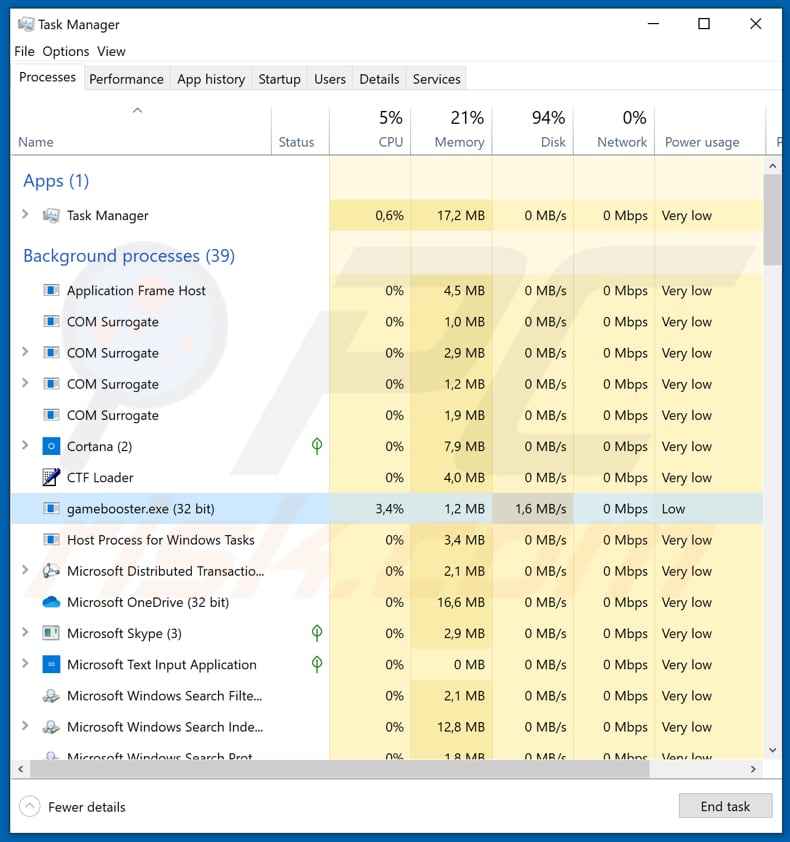Expand Microsoft Text Input Application row
This screenshot has width=790, height=842.
click(x=25, y=663)
